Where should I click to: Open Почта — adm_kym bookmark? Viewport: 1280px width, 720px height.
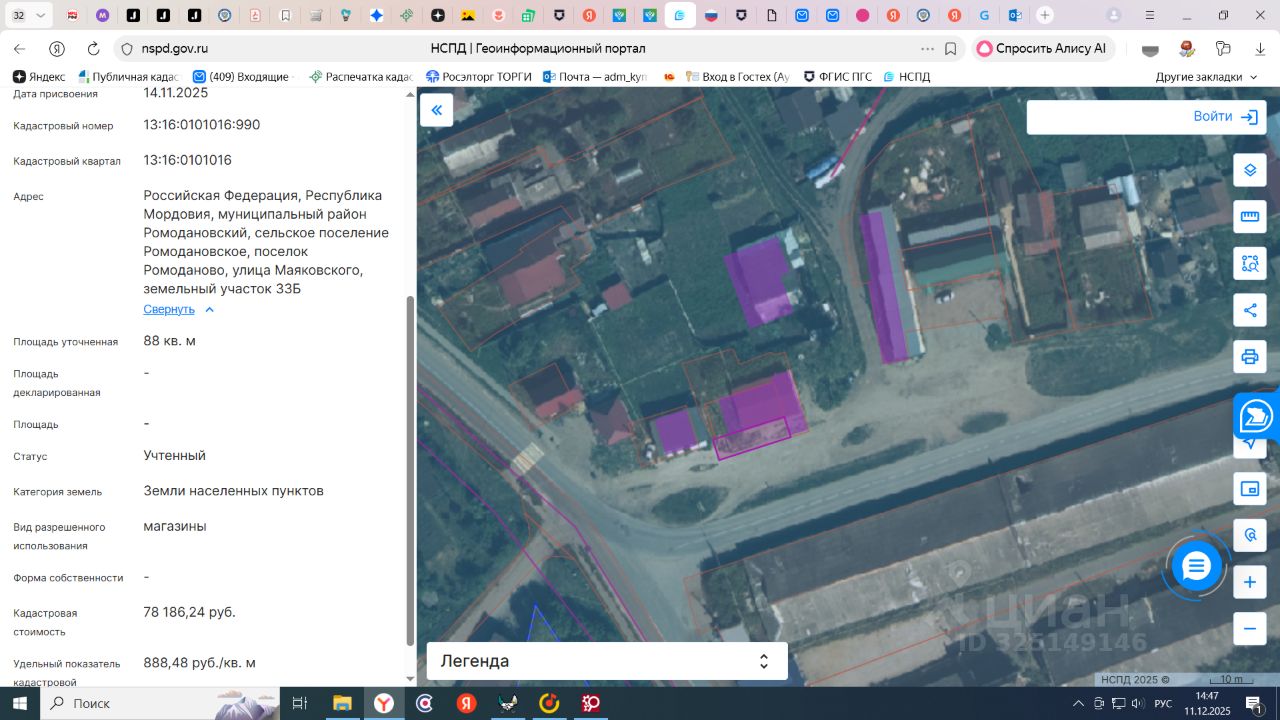pos(595,77)
